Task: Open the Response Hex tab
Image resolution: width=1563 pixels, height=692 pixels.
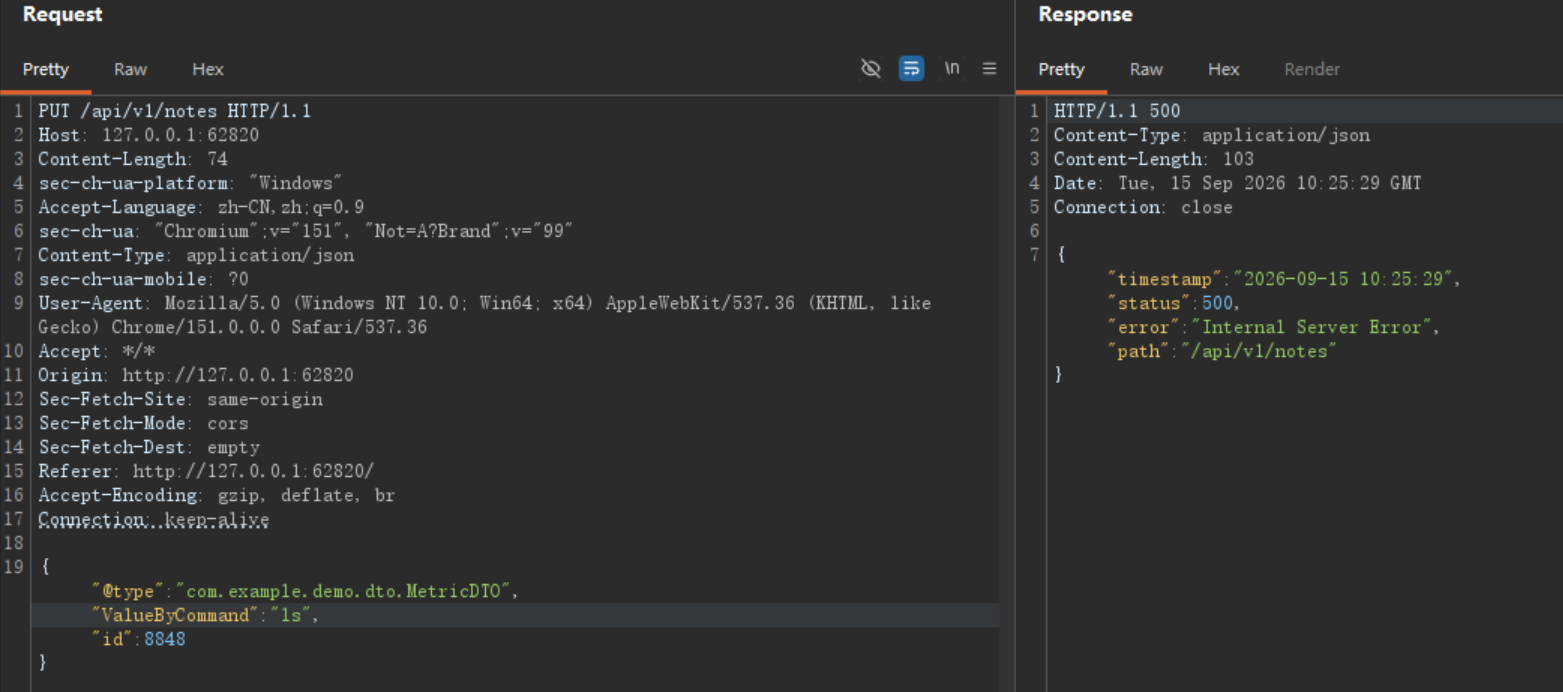Action: tap(1223, 69)
